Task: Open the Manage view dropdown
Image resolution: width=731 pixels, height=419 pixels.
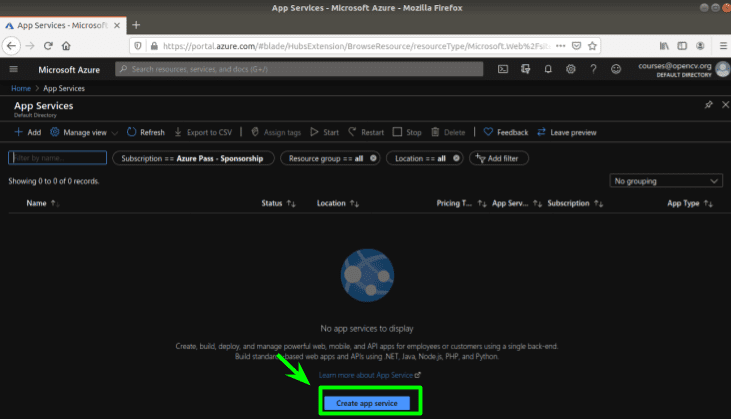Action: [84, 132]
